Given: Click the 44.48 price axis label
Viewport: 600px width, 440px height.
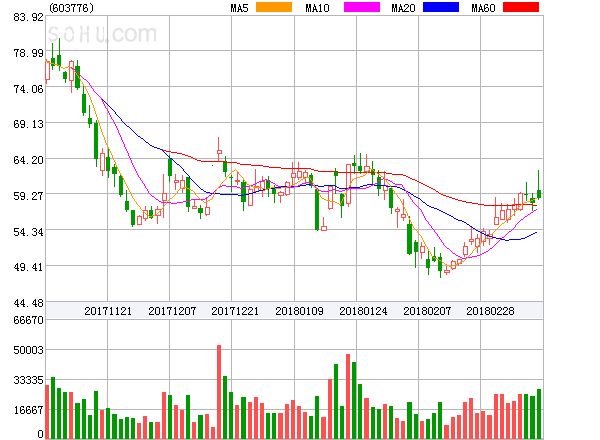Looking at the screenshot, I should pyautogui.click(x=28, y=303).
